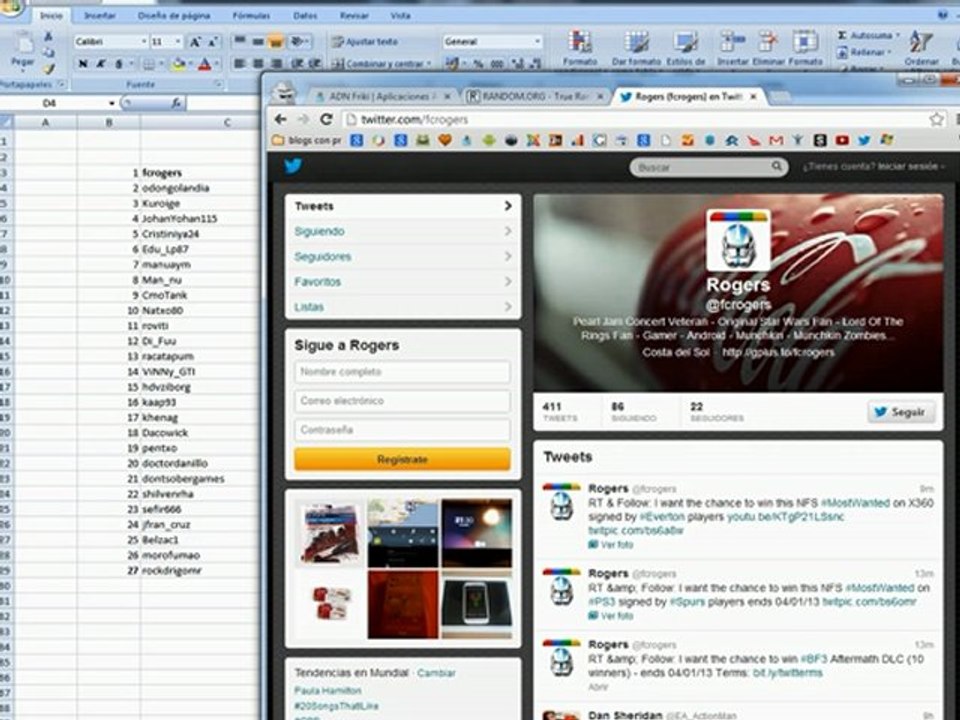This screenshot has height=720, width=960.
Task: Switch to the ADN Friki Chrome tab
Action: click(x=383, y=97)
